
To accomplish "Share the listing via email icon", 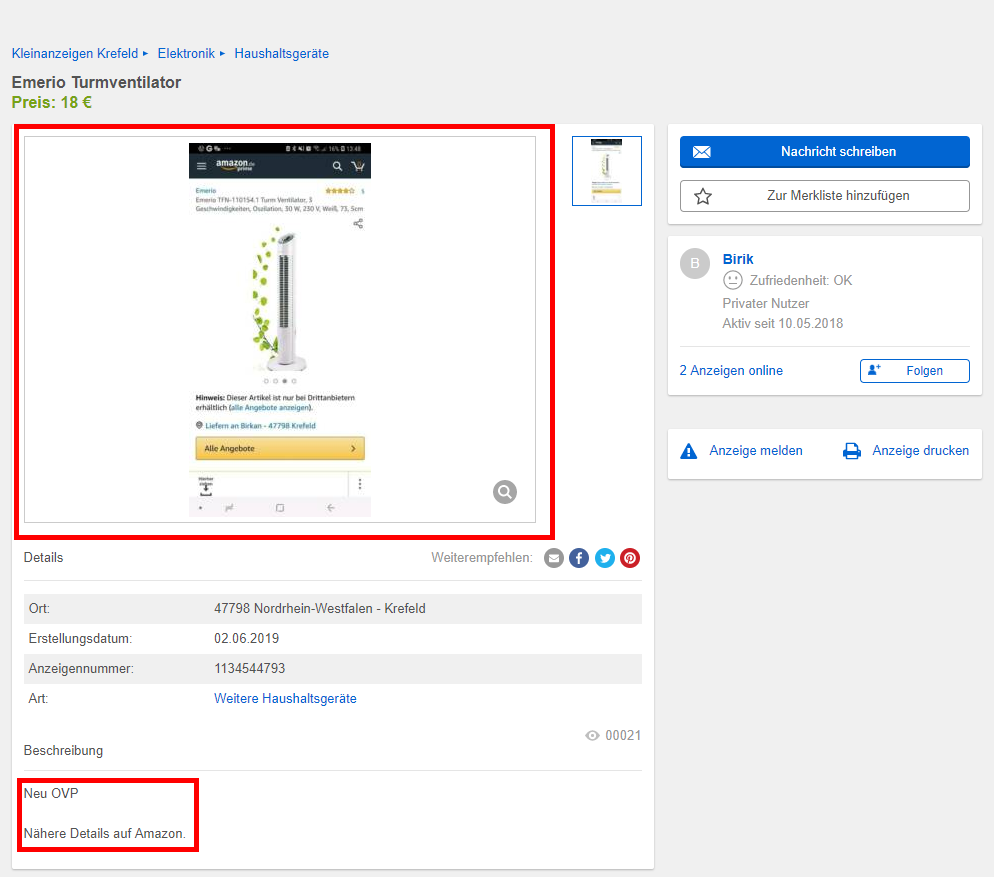I will [x=553, y=558].
